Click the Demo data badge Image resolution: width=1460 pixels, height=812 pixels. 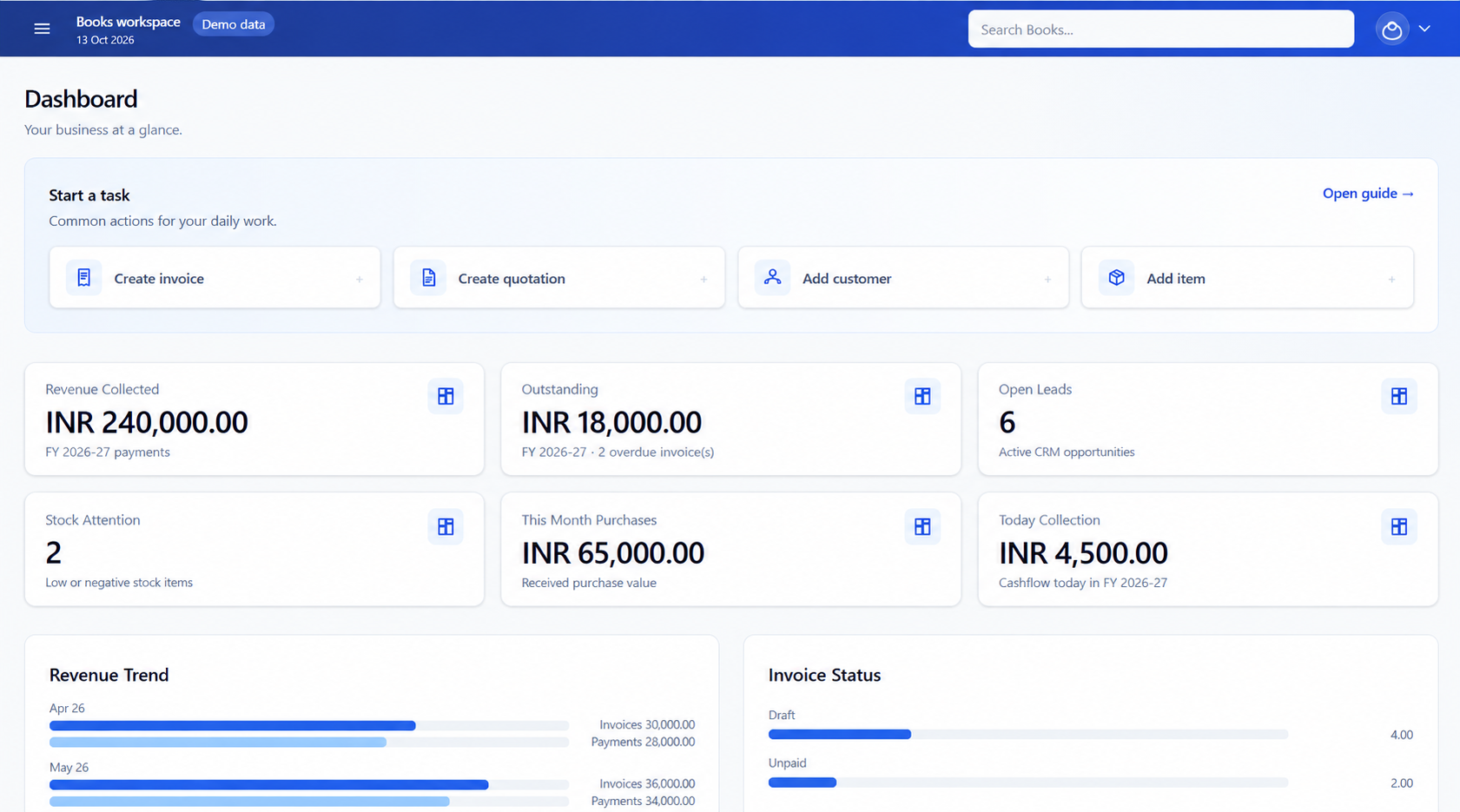tap(234, 24)
